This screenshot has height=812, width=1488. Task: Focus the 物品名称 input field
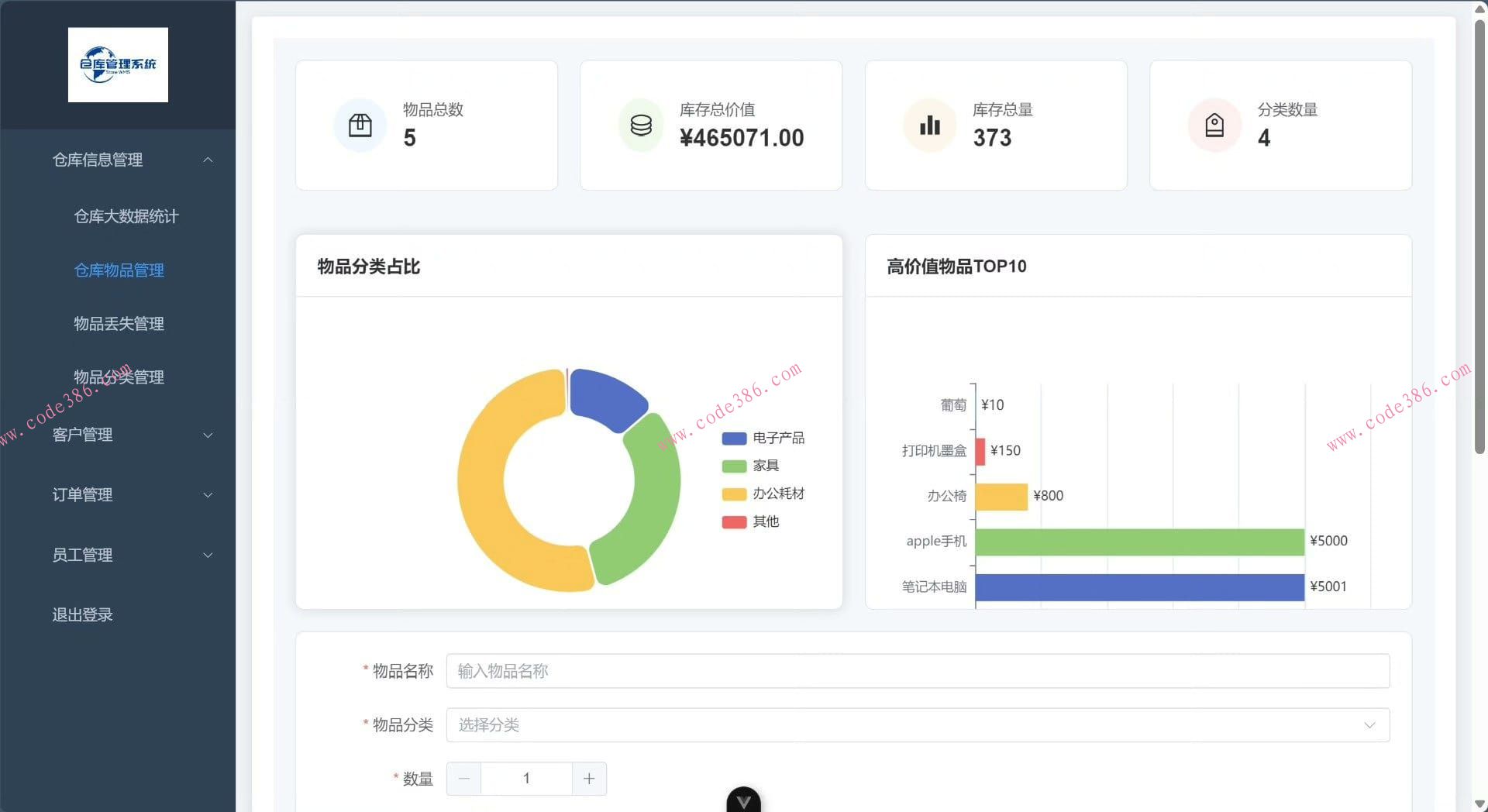pos(918,672)
